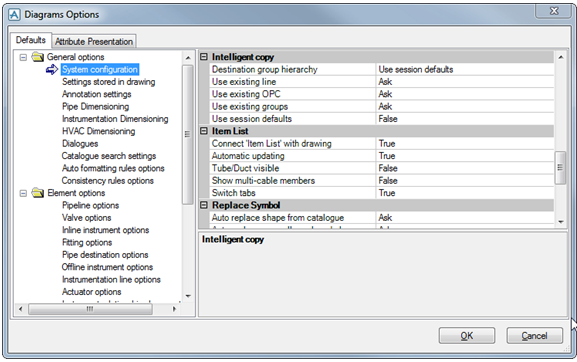577x362 pixels.
Task: Click the Destination group hierarchy value
Action: (x=465, y=70)
